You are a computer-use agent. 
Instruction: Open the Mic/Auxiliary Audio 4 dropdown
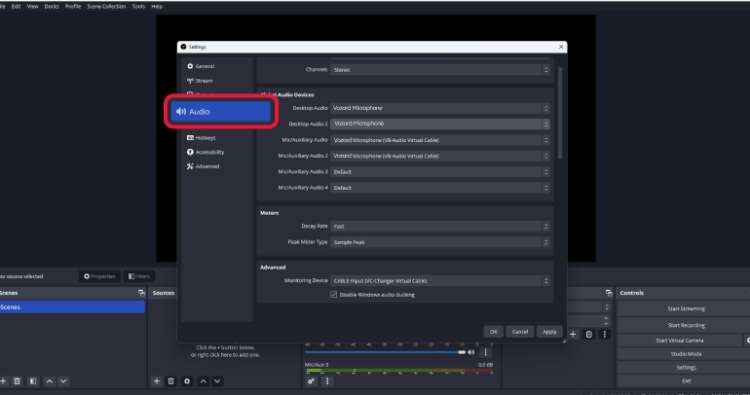coord(440,188)
